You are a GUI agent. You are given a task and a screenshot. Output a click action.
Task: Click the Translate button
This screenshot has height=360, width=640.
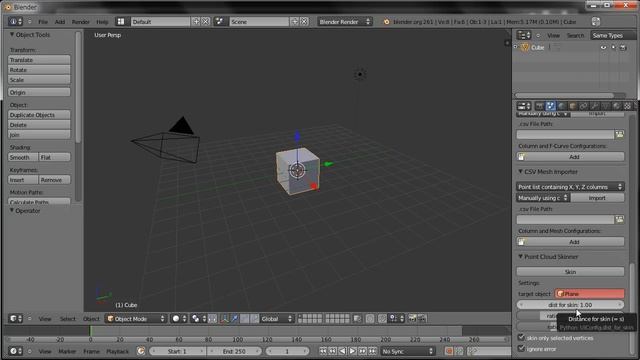39,60
